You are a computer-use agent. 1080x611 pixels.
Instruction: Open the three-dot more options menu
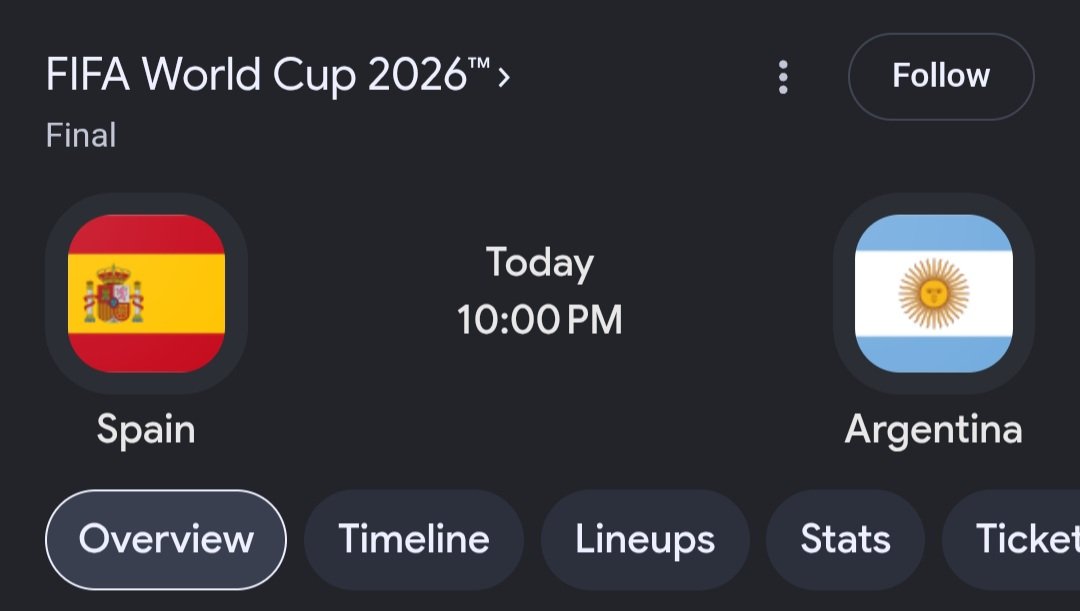(783, 76)
